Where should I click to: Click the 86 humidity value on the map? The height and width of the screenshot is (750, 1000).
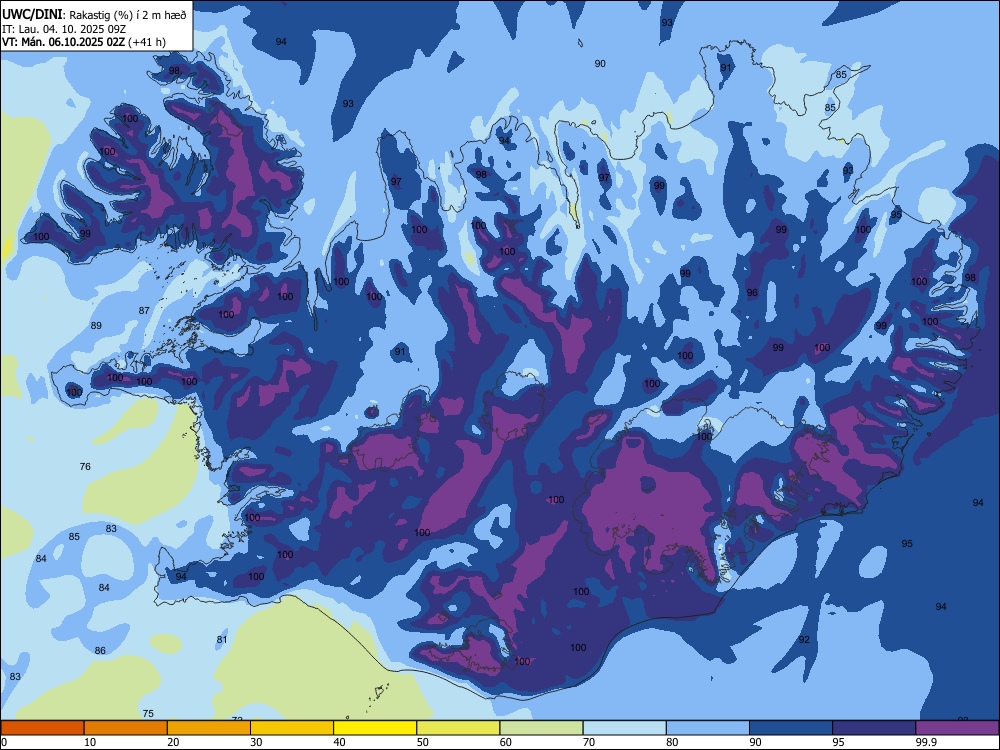pos(100,651)
